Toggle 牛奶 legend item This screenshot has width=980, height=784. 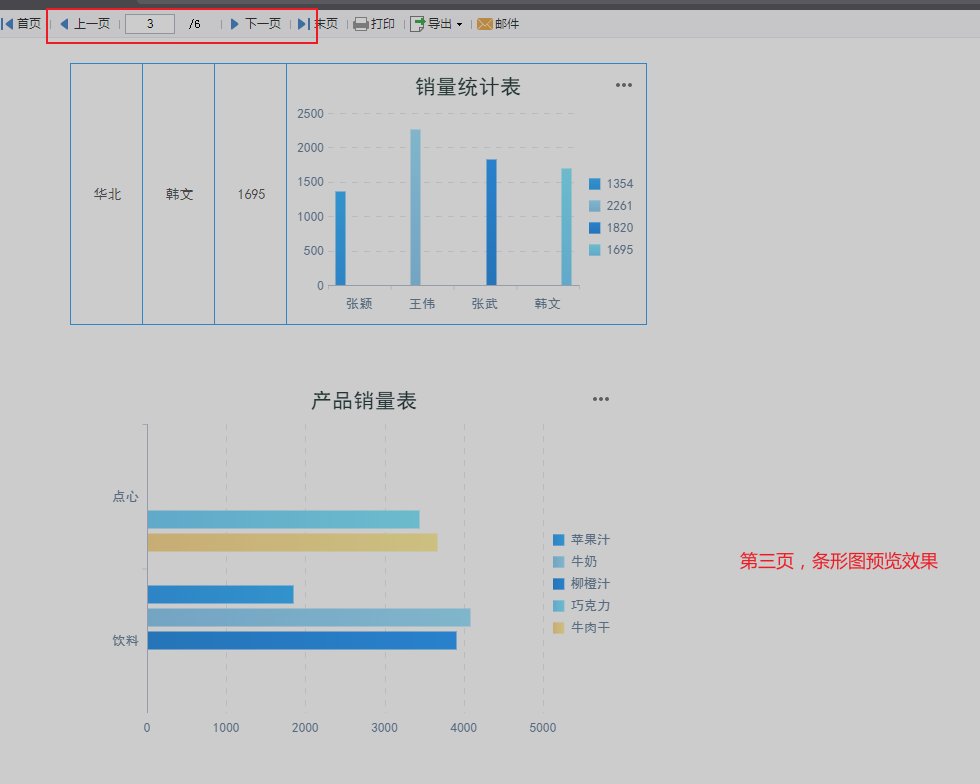[x=575, y=561]
